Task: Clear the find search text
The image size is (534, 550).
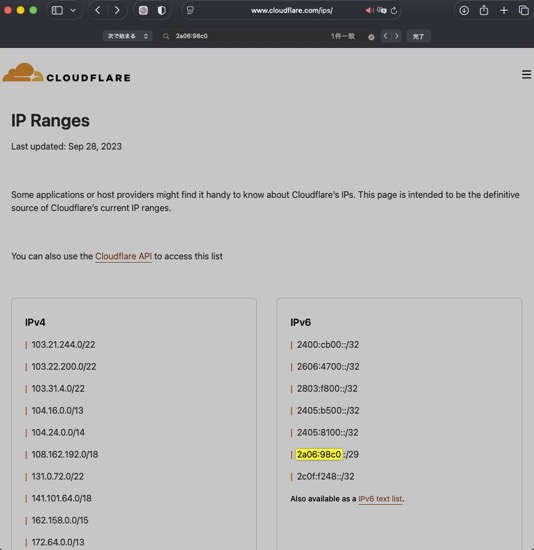Action: (371, 37)
